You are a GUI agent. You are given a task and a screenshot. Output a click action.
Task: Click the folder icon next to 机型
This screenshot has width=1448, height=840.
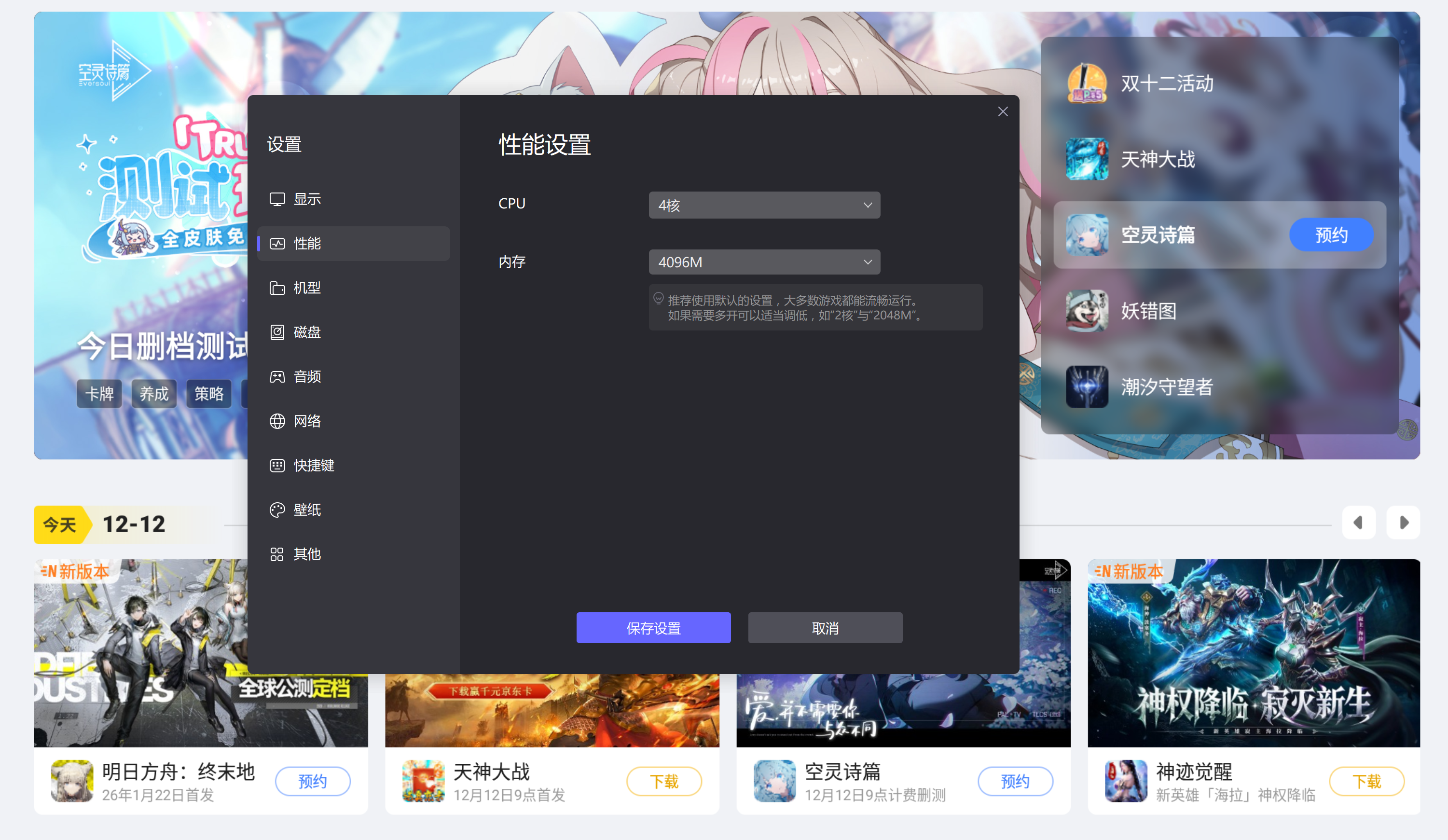(x=277, y=288)
